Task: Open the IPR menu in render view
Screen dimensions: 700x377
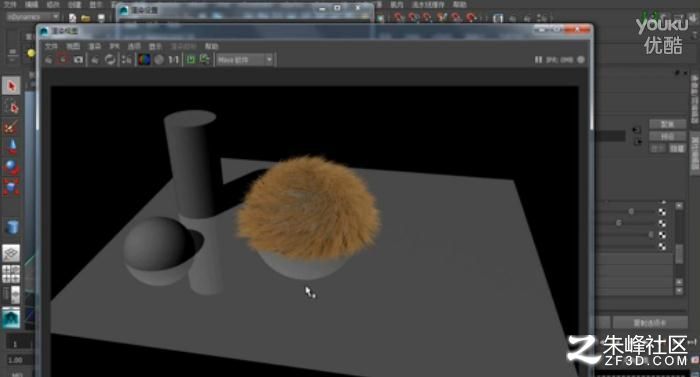Action: [x=114, y=46]
